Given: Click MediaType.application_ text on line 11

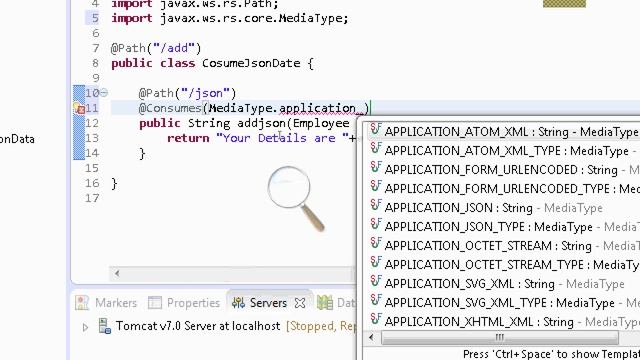Looking at the screenshot, I should click(286, 108).
